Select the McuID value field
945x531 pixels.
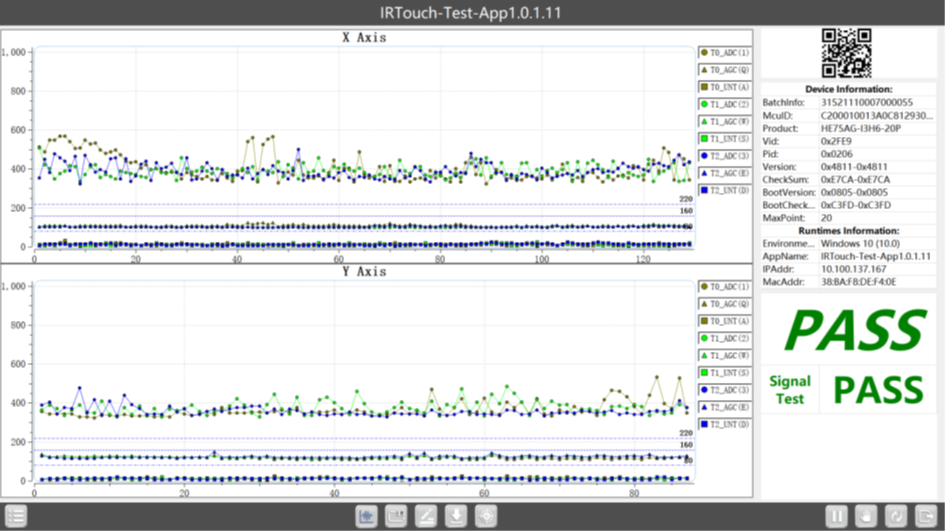876,115
